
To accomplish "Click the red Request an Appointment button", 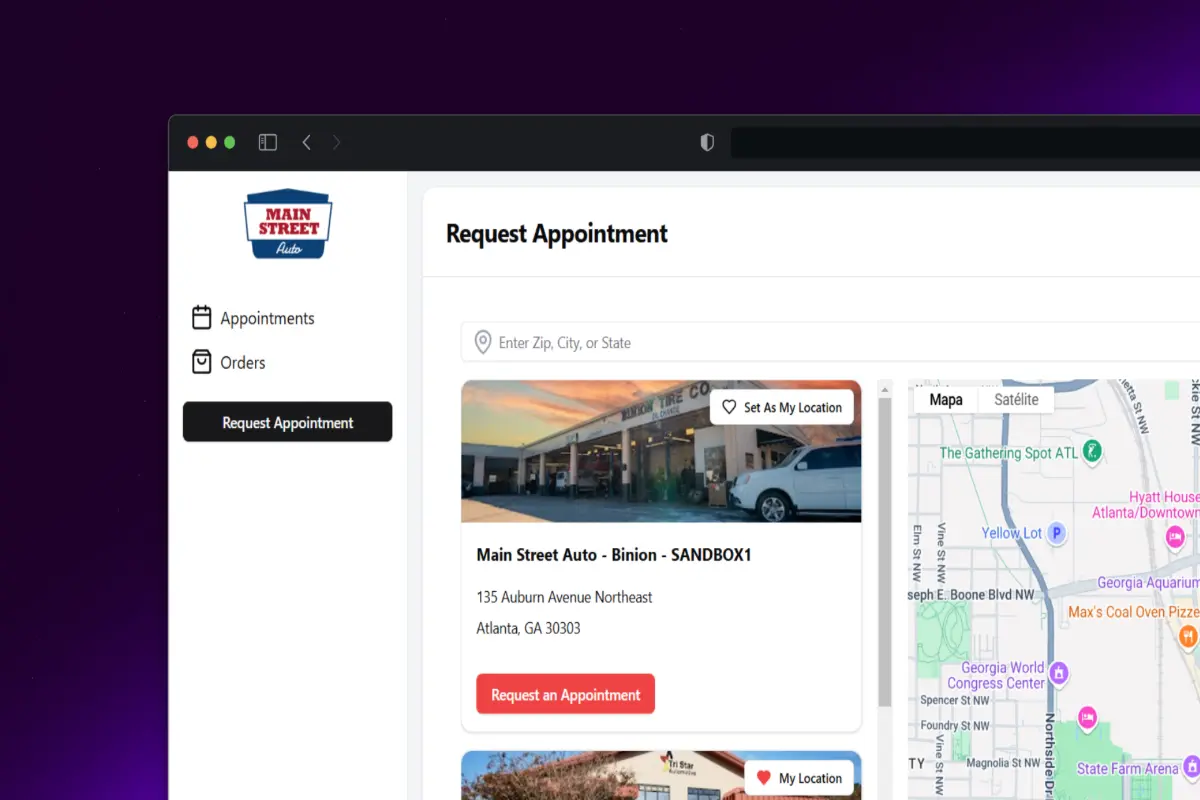I will tap(566, 694).
